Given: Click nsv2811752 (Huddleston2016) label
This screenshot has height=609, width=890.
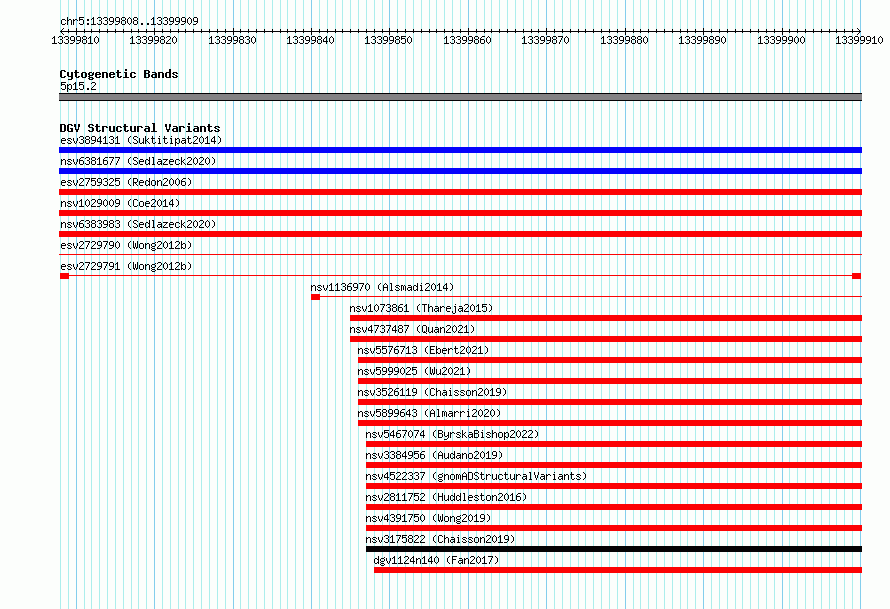Looking at the screenshot, I should 446,497.
